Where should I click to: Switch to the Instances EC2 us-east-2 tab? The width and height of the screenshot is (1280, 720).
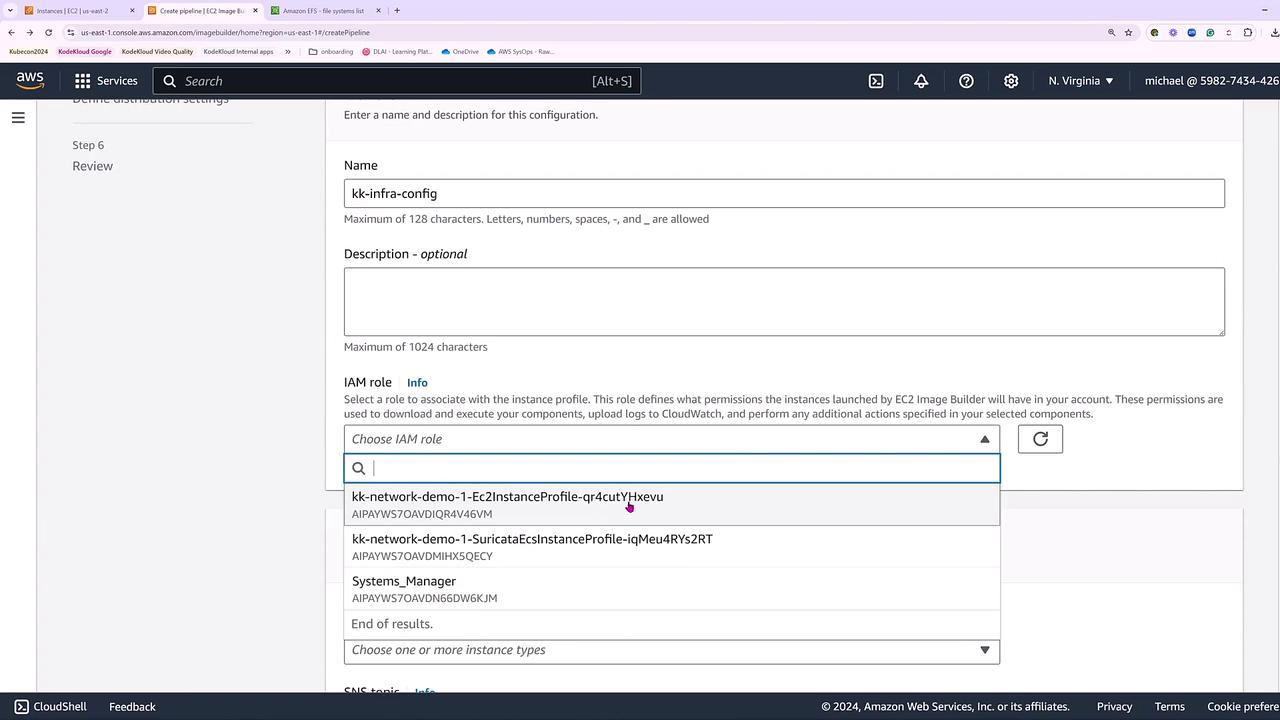pos(80,11)
